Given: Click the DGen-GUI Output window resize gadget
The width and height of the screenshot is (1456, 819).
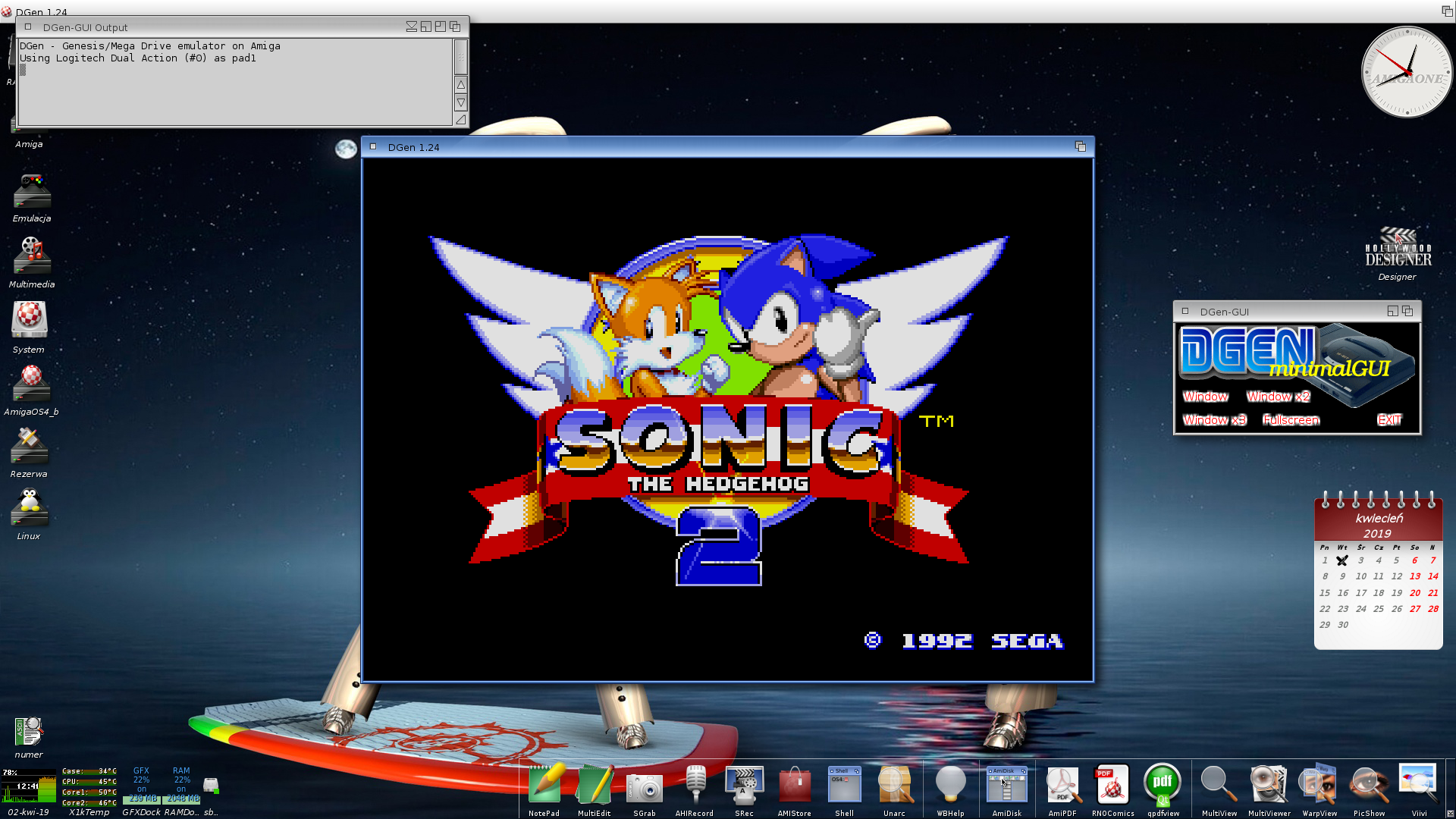Looking at the screenshot, I should point(460,120).
